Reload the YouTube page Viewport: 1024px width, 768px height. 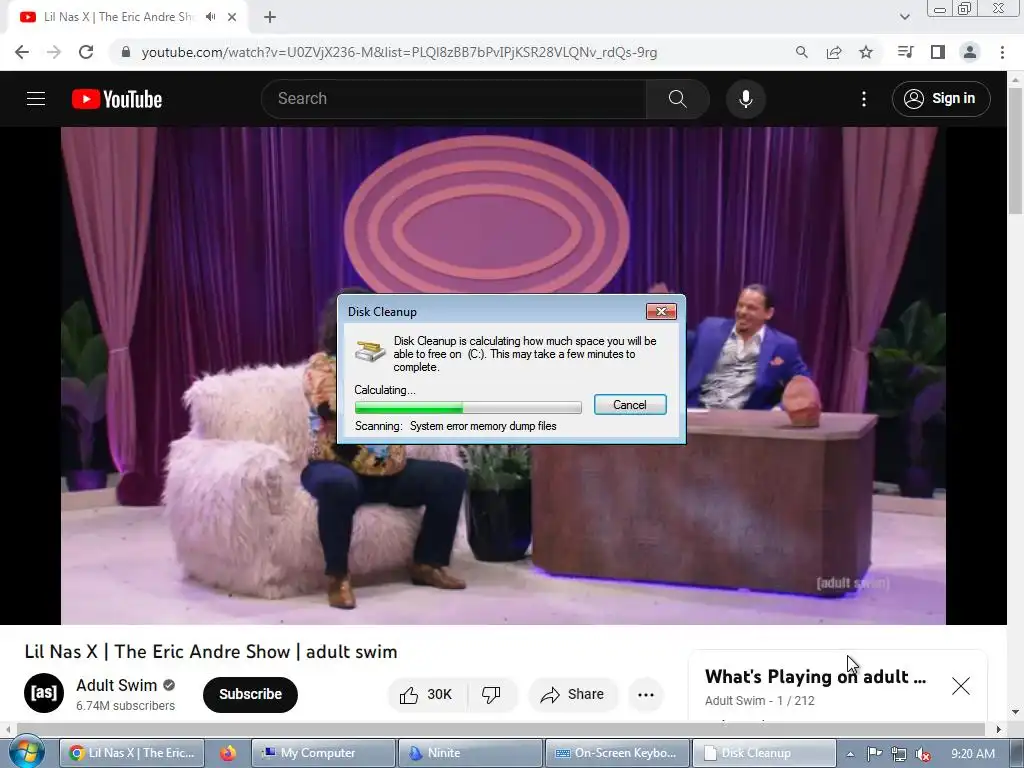click(x=86, y=52)
